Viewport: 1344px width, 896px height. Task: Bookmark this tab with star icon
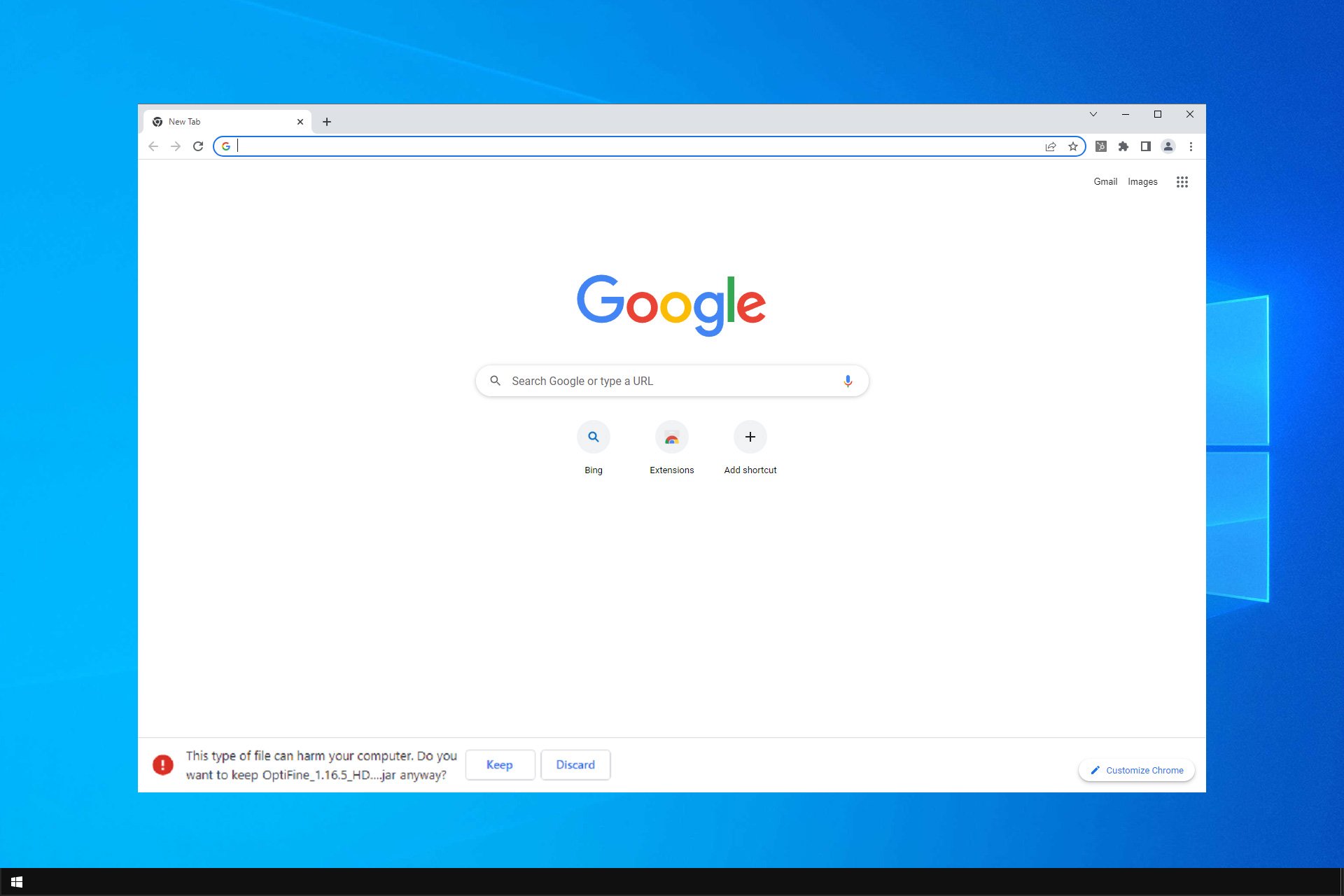point(1073,146)
